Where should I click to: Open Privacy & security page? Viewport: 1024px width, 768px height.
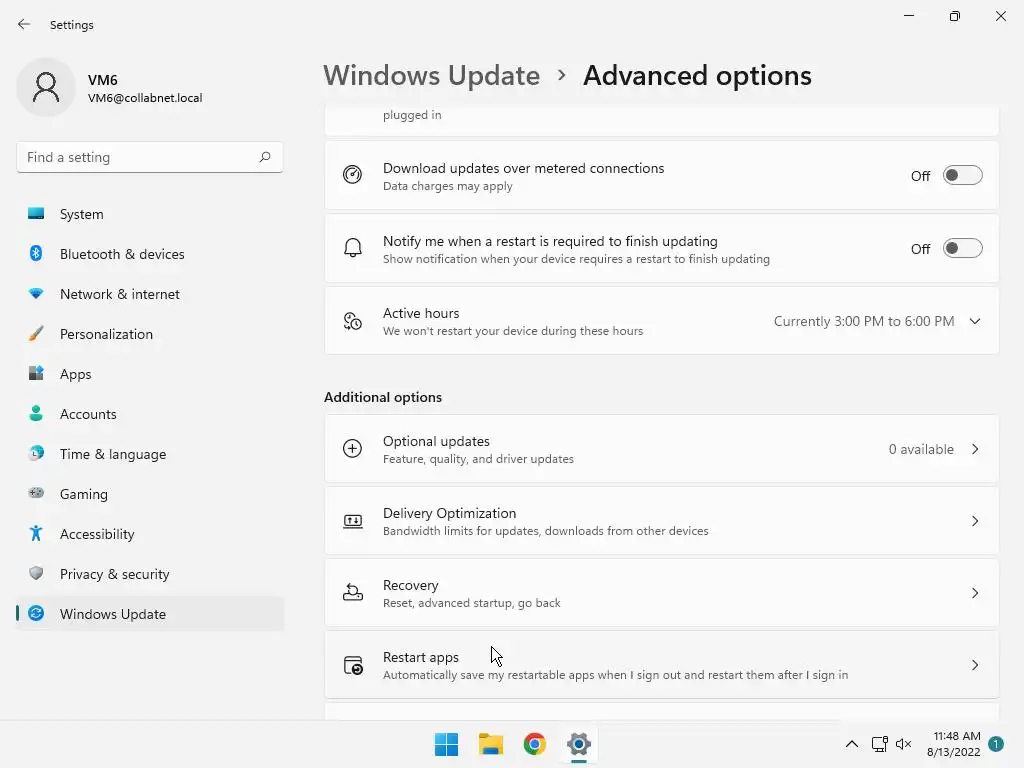click(150, 574)
